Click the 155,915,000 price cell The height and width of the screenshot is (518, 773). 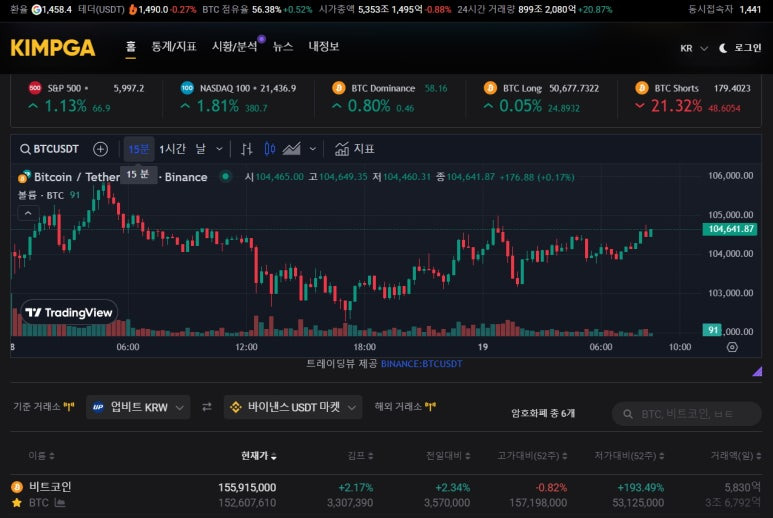pyautogui.click(x=247, y=487)
